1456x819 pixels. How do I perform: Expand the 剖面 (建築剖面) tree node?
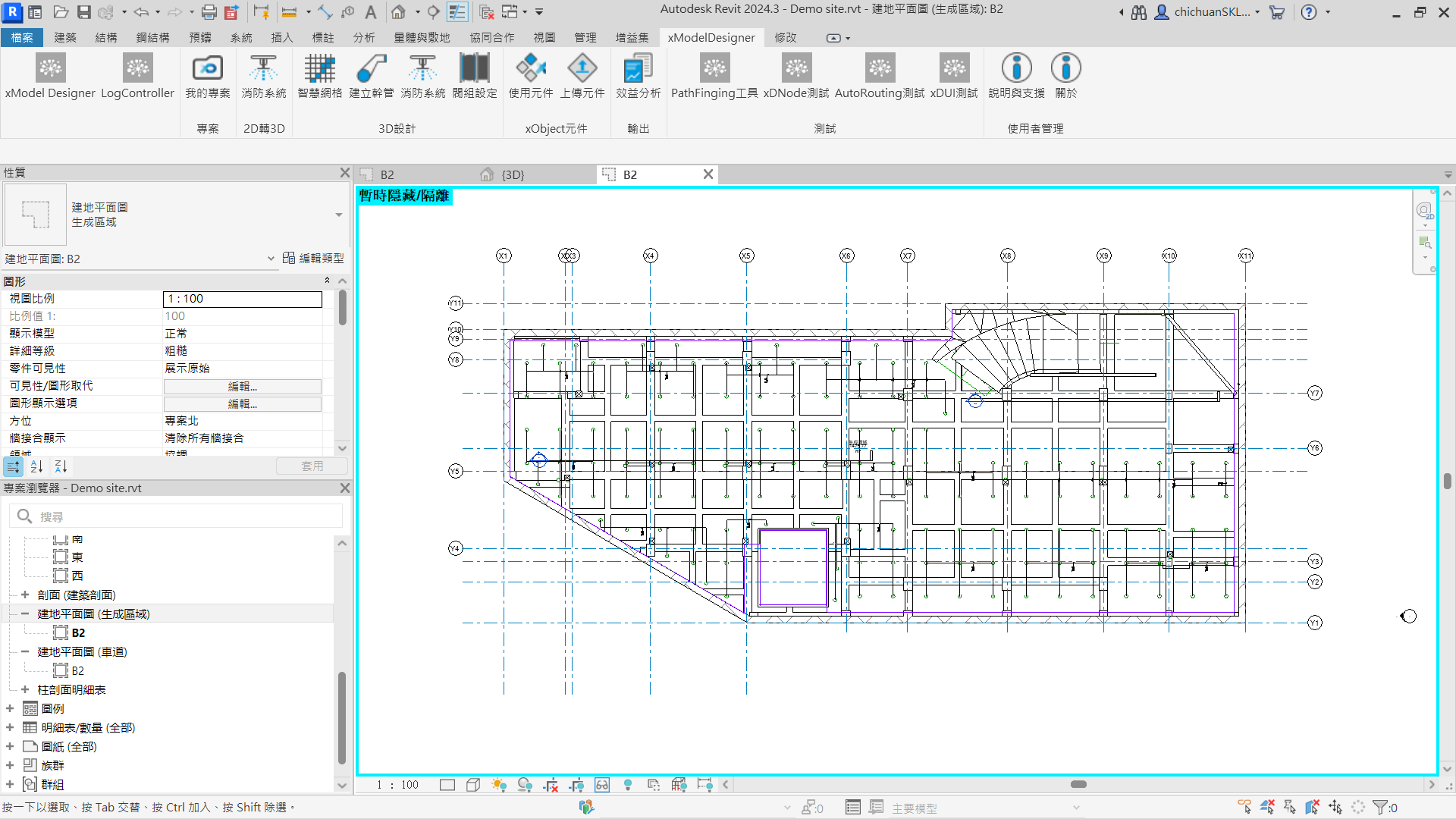[x=25, y=595]
